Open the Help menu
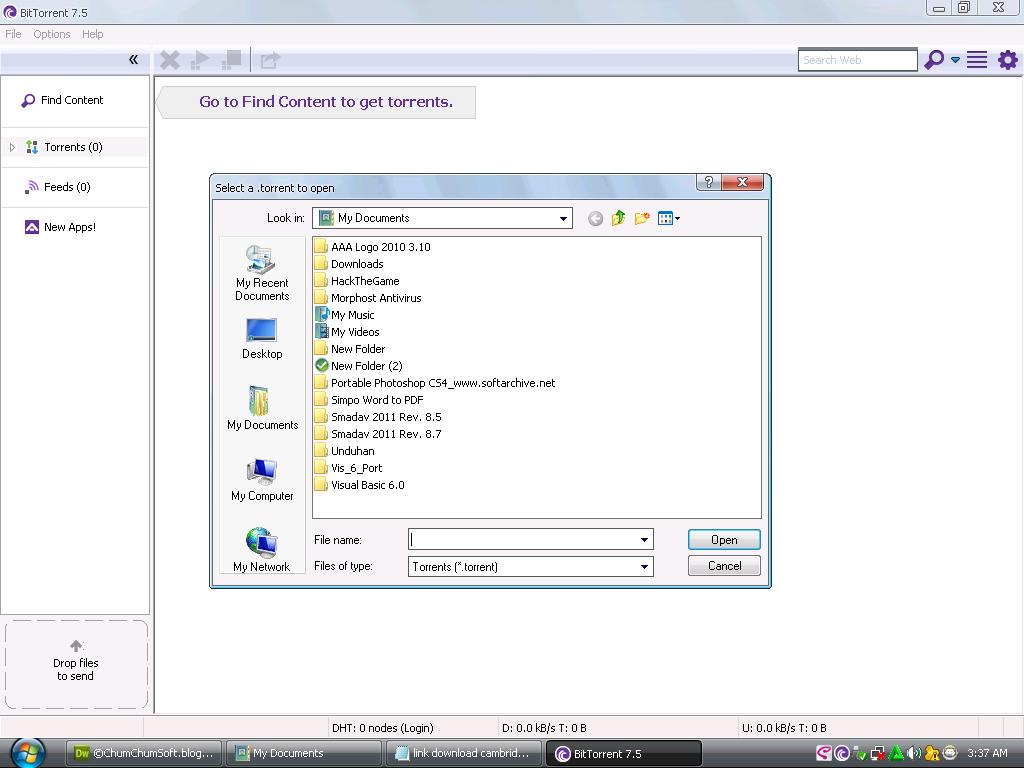The height and width of the screenshot is (768, 1024). click(92, 34)
